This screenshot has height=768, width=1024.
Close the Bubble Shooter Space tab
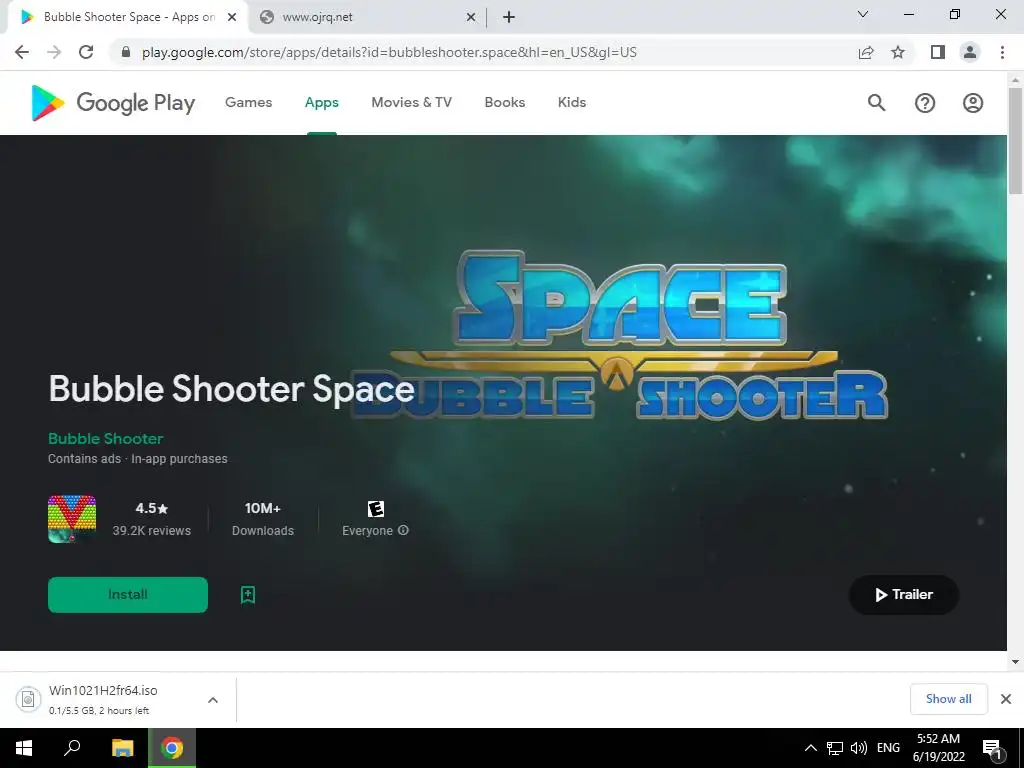click(x=232, y=17)
